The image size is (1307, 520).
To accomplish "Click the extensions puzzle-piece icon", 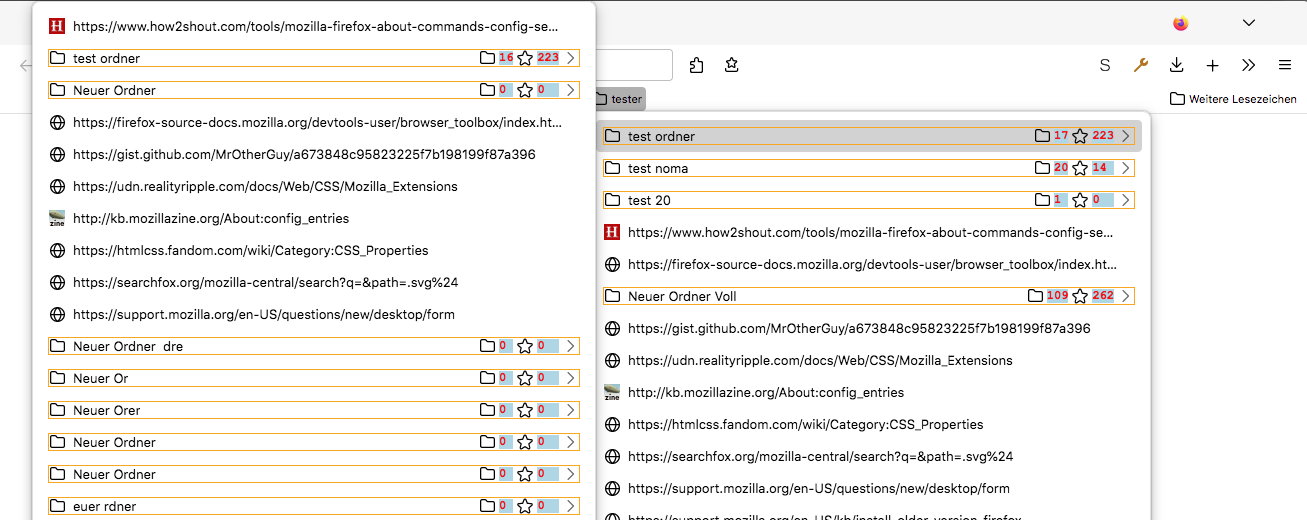I will coord(697,65).
